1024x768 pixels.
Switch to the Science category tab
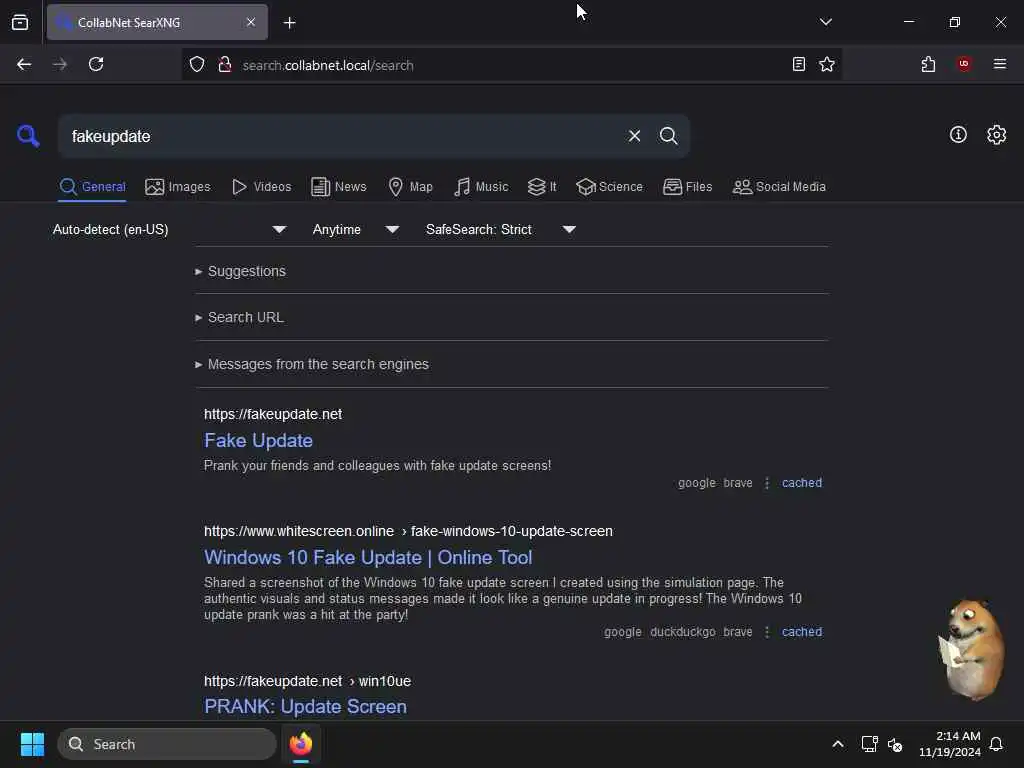coord(609,187)
